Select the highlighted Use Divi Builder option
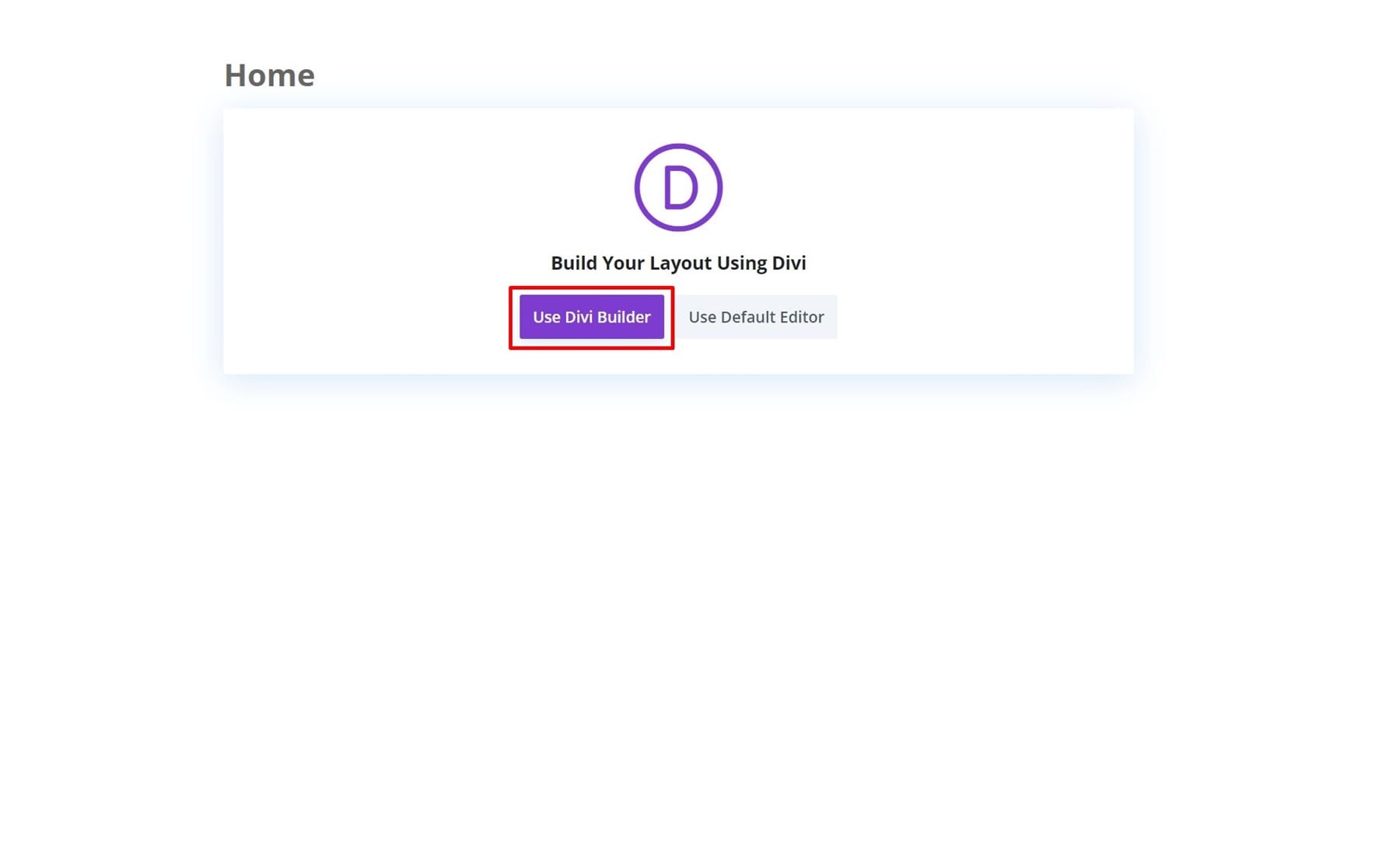The image size is (1400, 859). click(591, 316)
